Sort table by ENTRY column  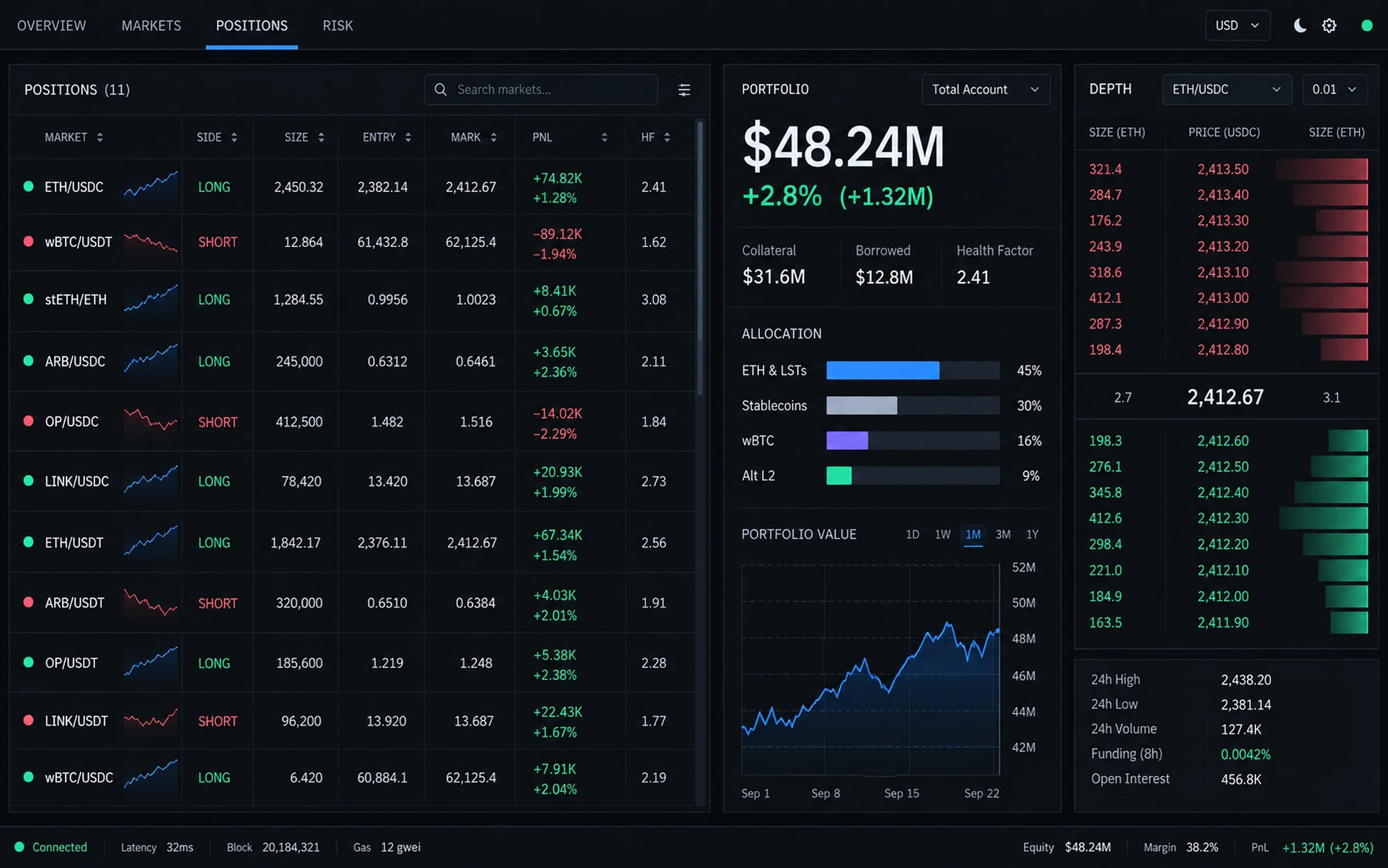pos(387,137)
